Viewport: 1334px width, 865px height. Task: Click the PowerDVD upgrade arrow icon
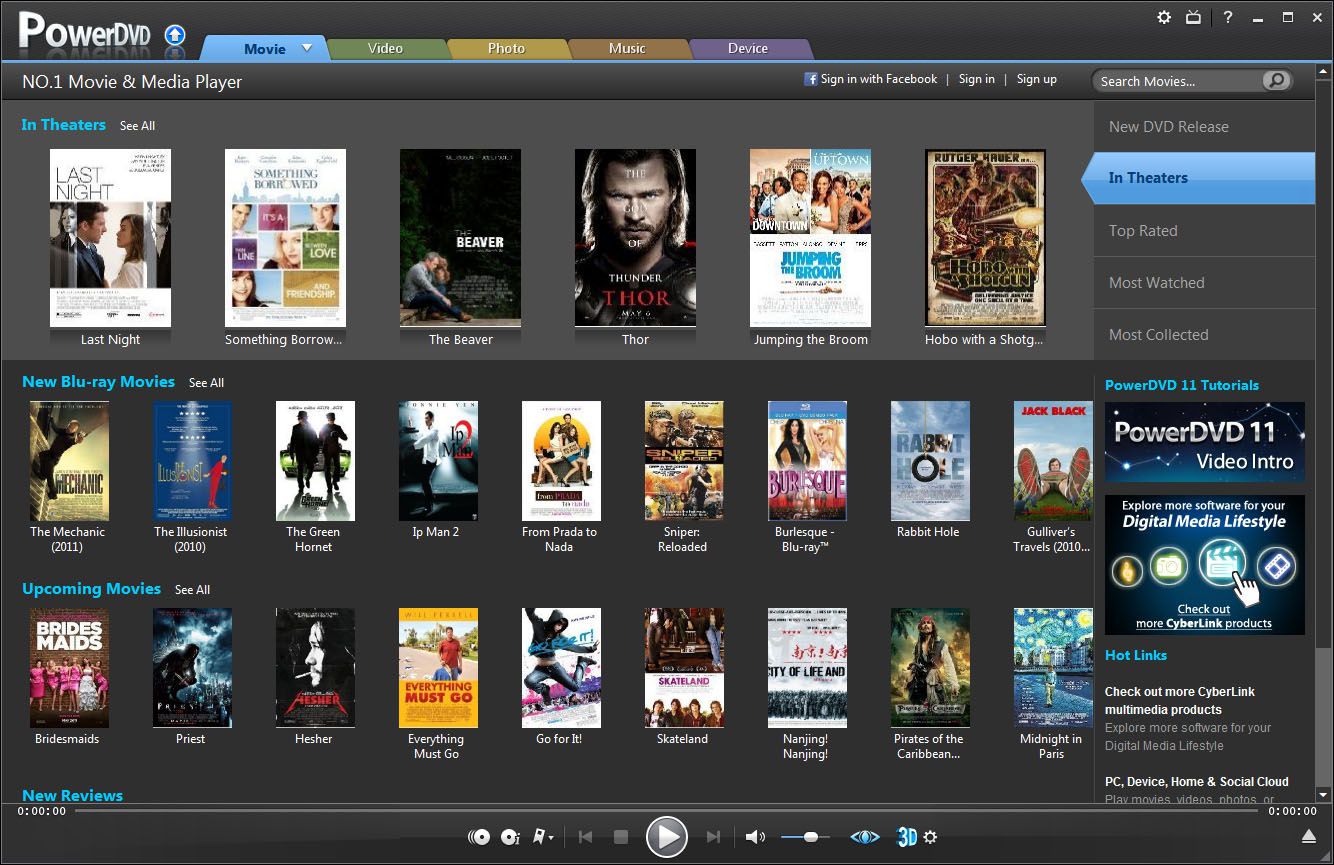pos(175,36)
